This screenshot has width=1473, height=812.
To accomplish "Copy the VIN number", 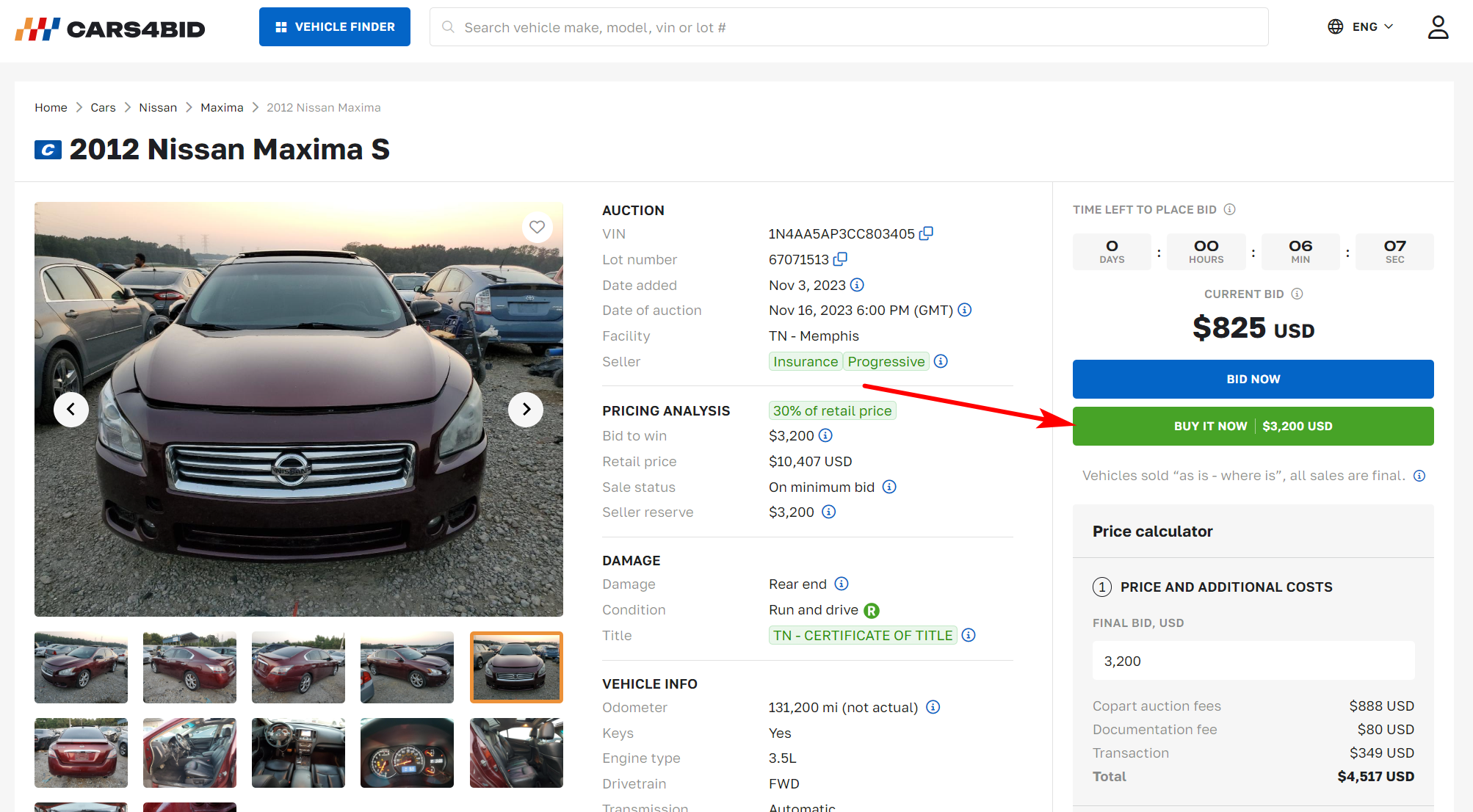I will coord(926,233).
